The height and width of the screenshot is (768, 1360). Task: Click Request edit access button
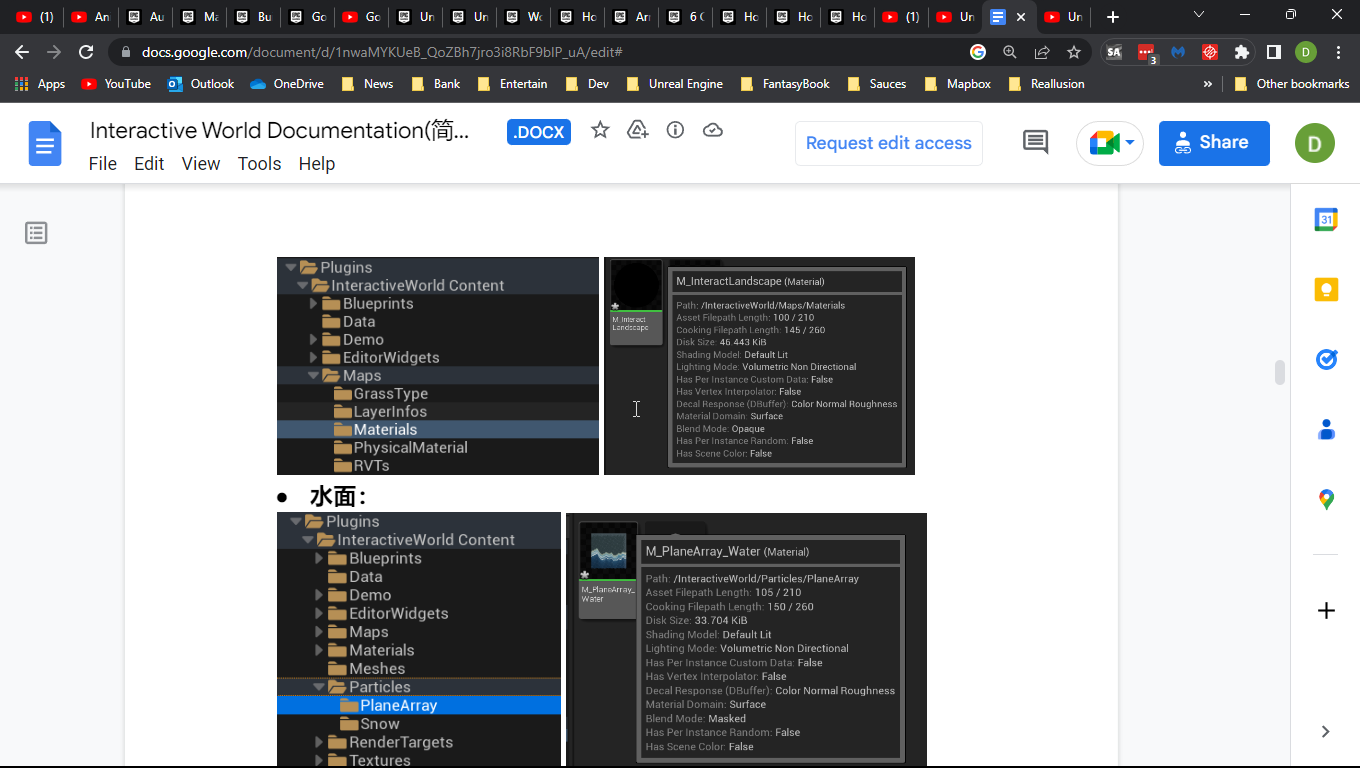pos(889,143)
